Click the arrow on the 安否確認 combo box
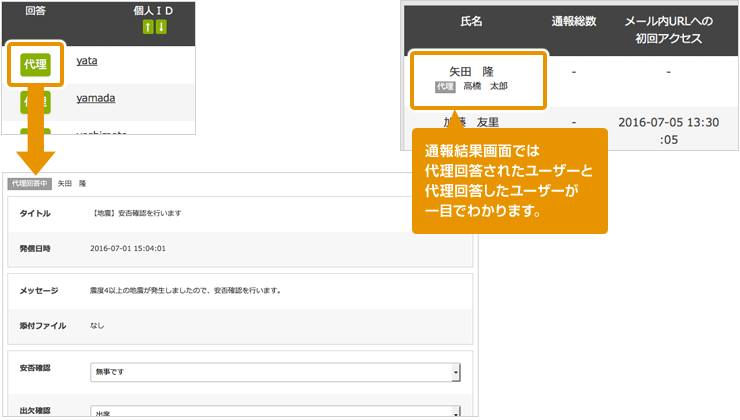This screenshot has width=740, height=420. point(456,372)
